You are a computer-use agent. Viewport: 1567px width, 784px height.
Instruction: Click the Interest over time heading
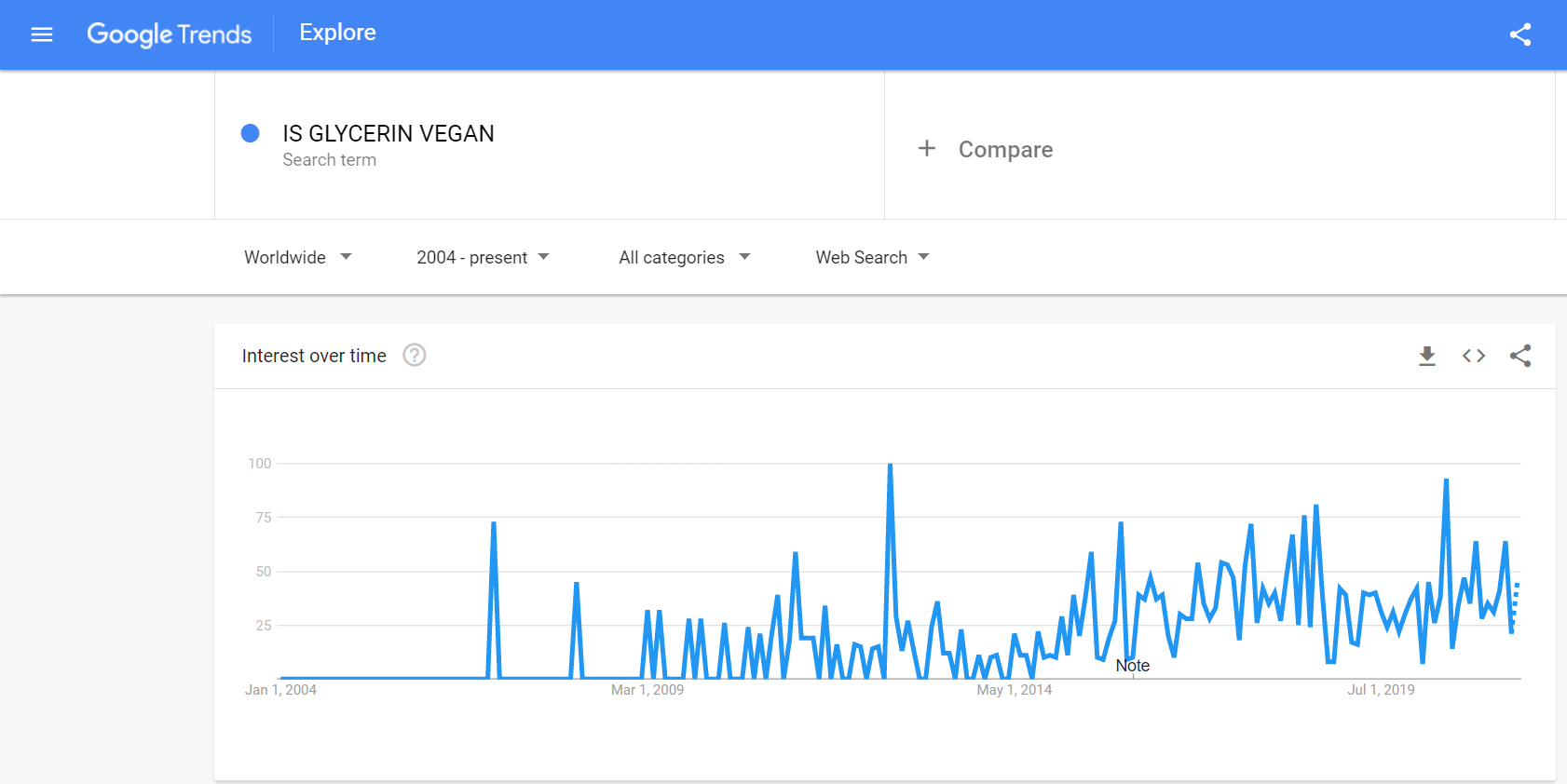click(314, 356)
